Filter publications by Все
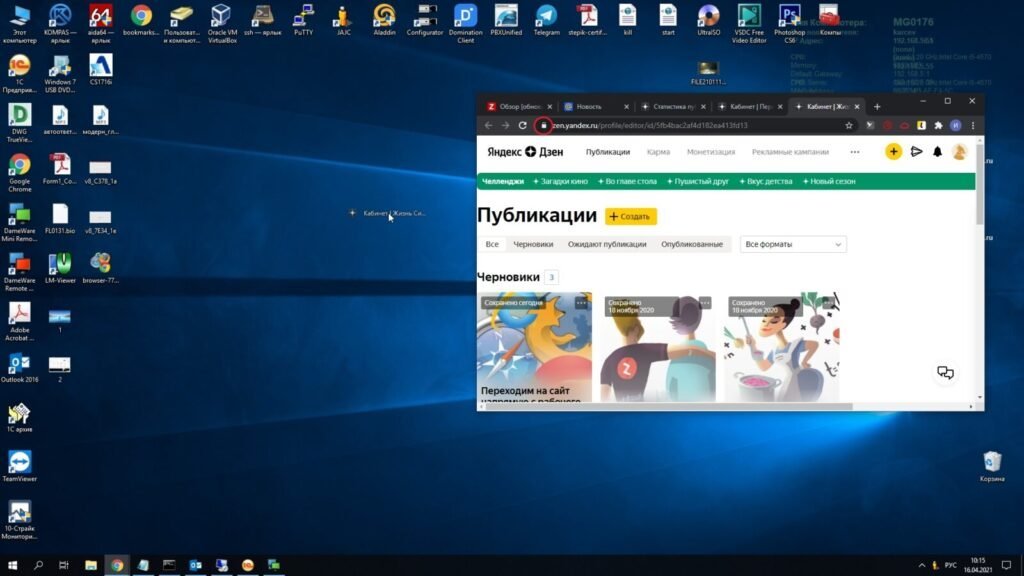 coord(492,244)
